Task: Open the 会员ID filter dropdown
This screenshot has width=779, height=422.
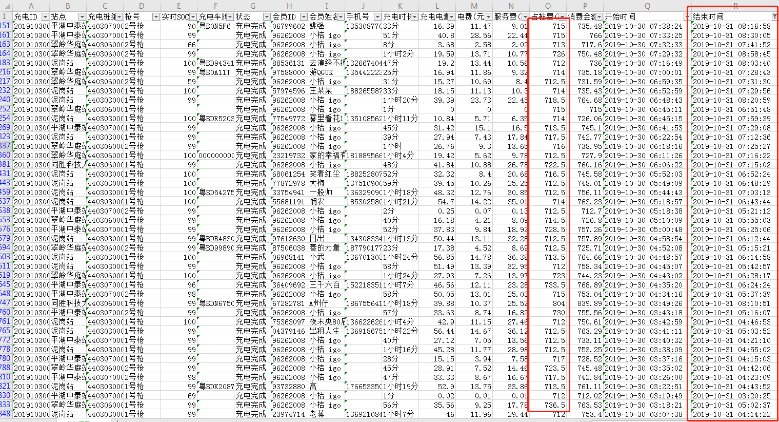Action: [304, 18]
